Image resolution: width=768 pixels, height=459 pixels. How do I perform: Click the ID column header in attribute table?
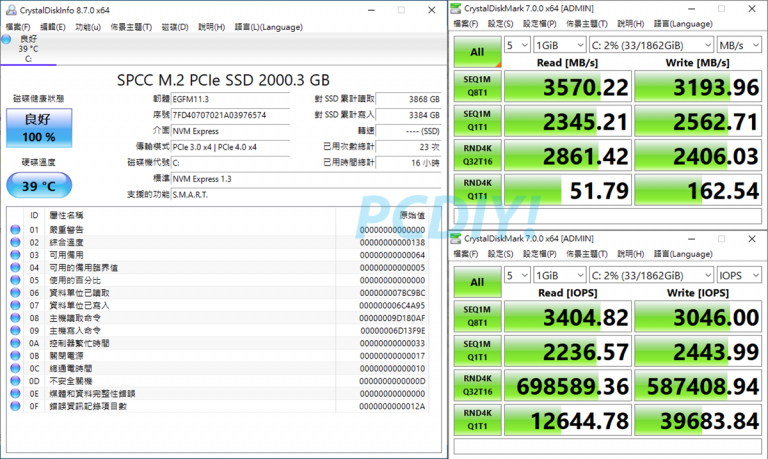[x=34, y=215]
